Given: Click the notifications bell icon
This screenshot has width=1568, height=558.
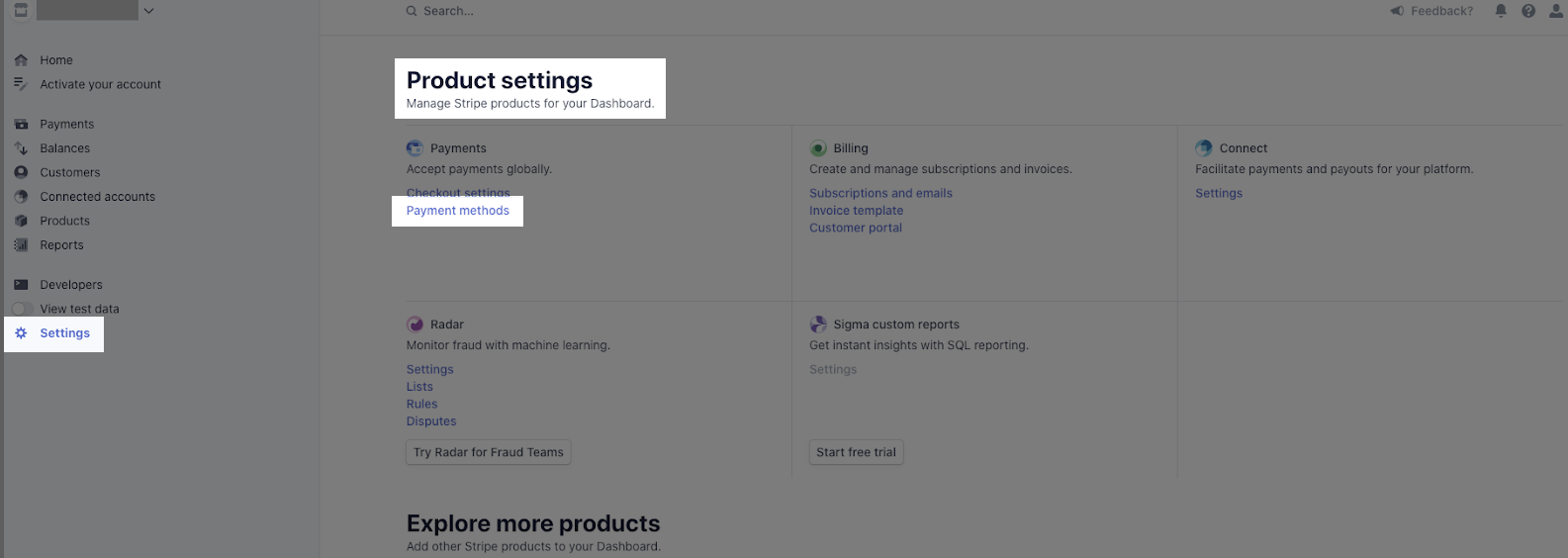Looking at the screenshot, I should 1501,11.
